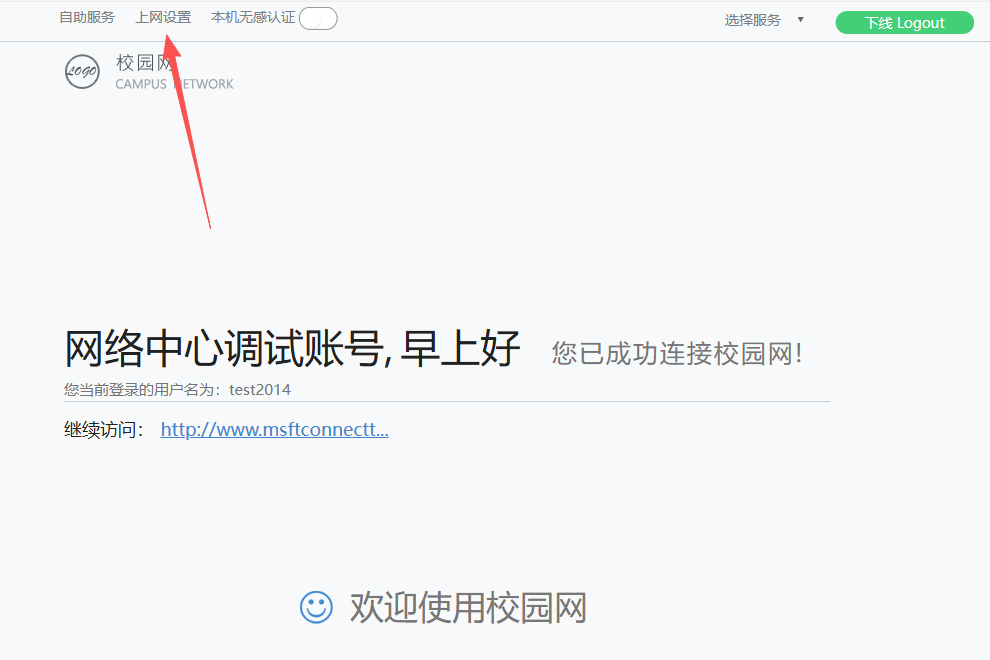Click the red arrow annotation
This screenshot has height=660, width=990.
click(x=187, y=131)
